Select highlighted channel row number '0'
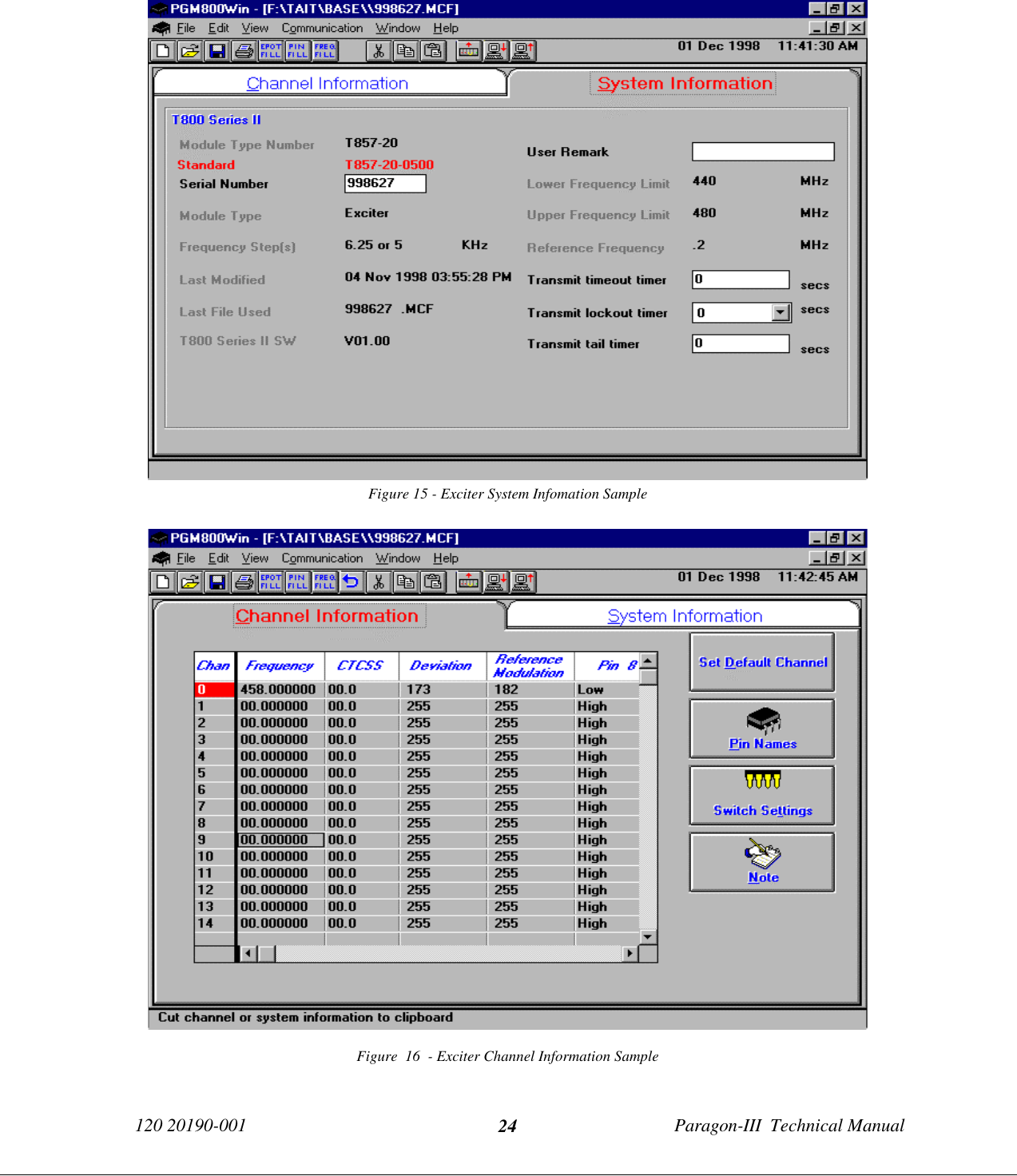 215,689
